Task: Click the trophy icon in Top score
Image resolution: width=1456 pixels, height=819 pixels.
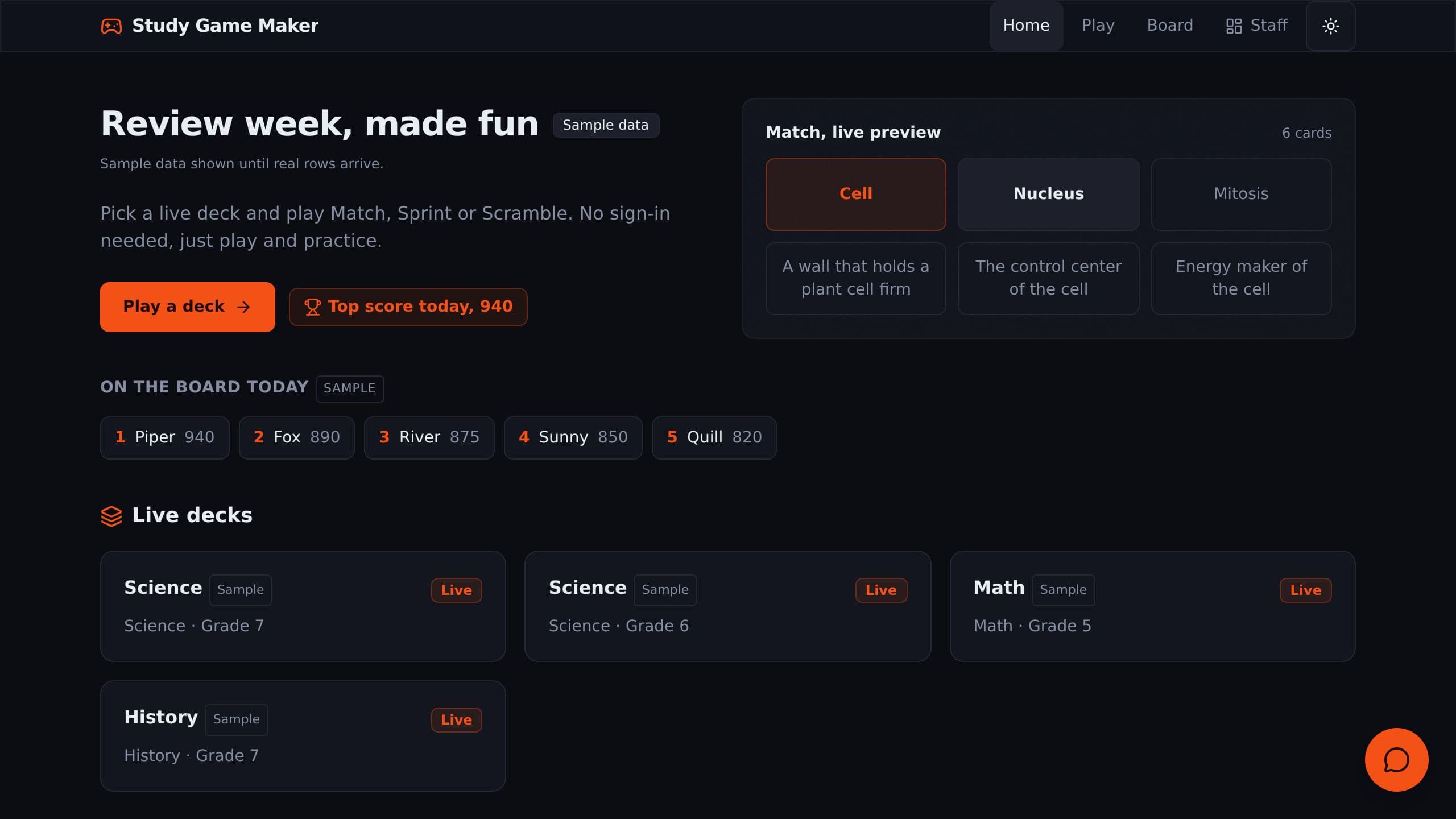Action: click(x=312, y=307)
